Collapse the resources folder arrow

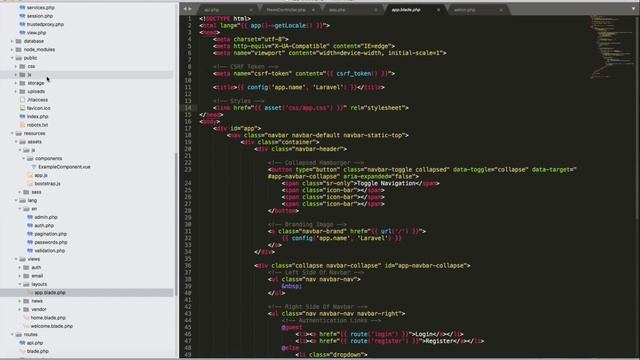point(12,133)
